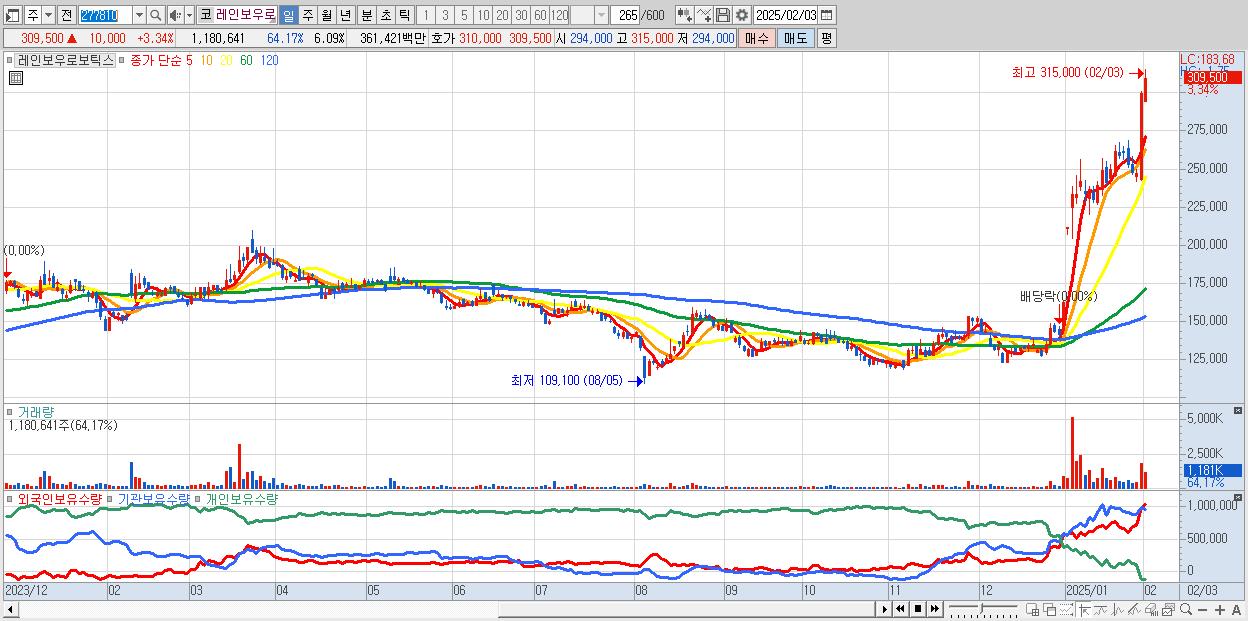The height and width of the screenshot is (621, 1248).
Task: Click the trend line drawing icon
Action: 1101,610
